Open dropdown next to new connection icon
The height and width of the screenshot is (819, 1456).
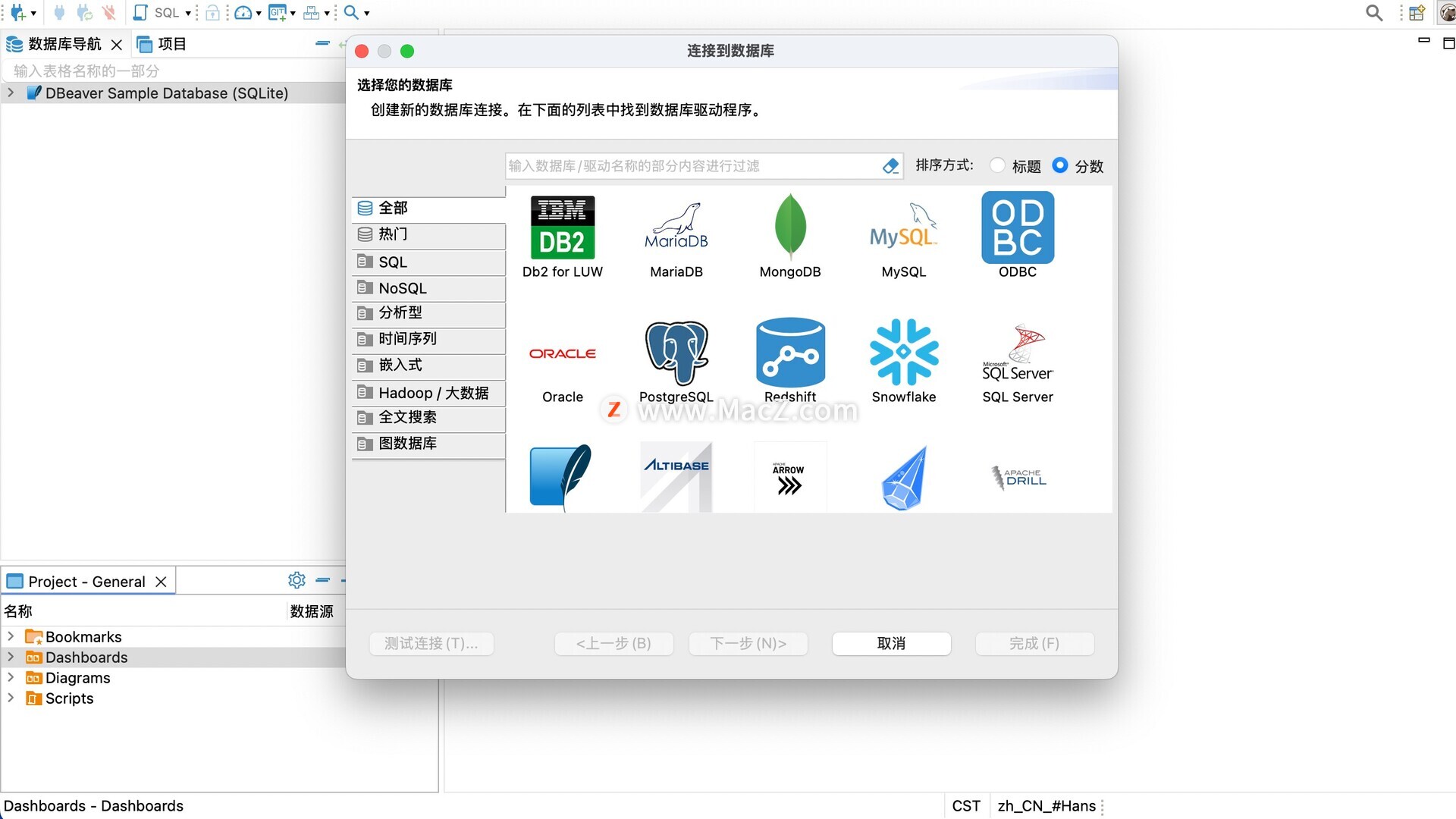point(33,14)
